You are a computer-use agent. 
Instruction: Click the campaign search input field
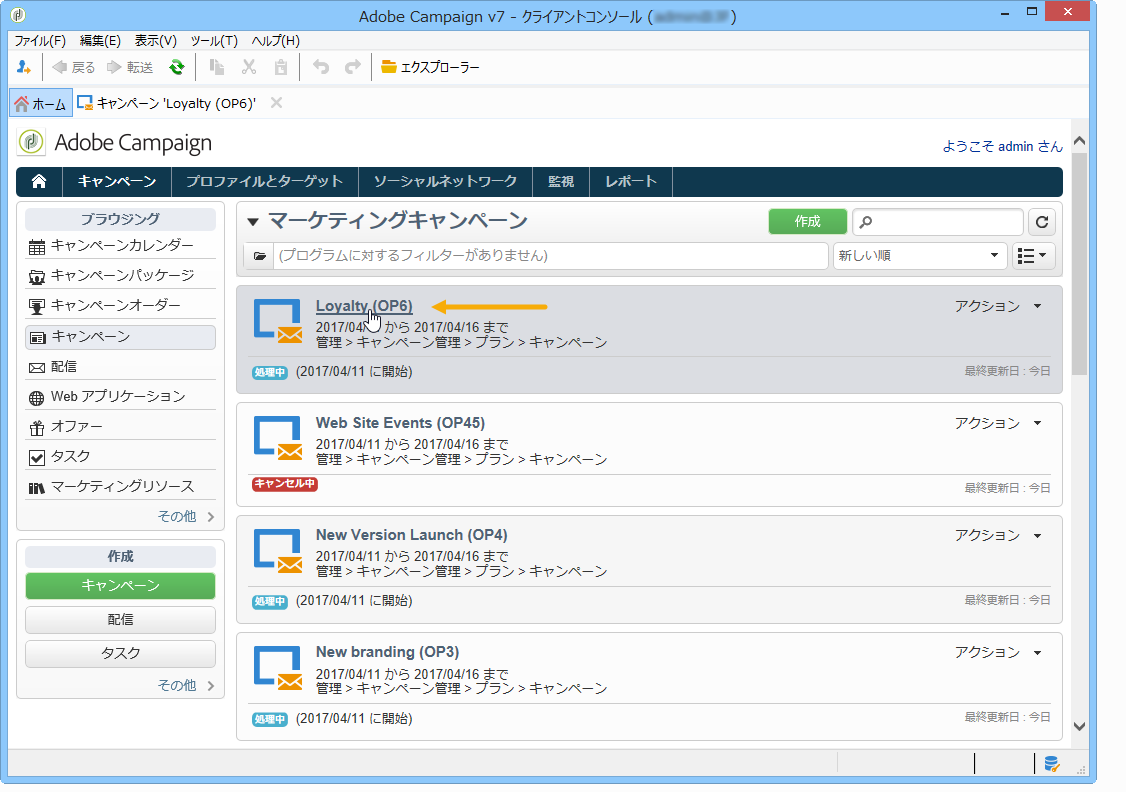[x=938, y=222]
